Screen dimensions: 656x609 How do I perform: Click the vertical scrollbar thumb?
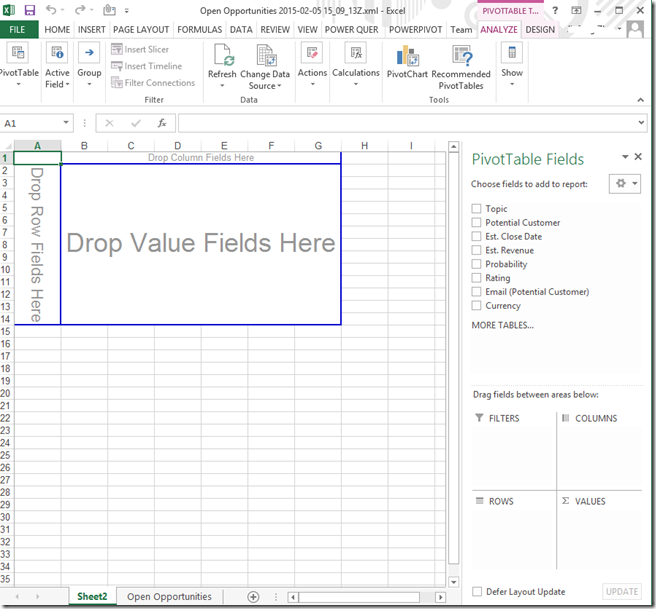point(454,358)
